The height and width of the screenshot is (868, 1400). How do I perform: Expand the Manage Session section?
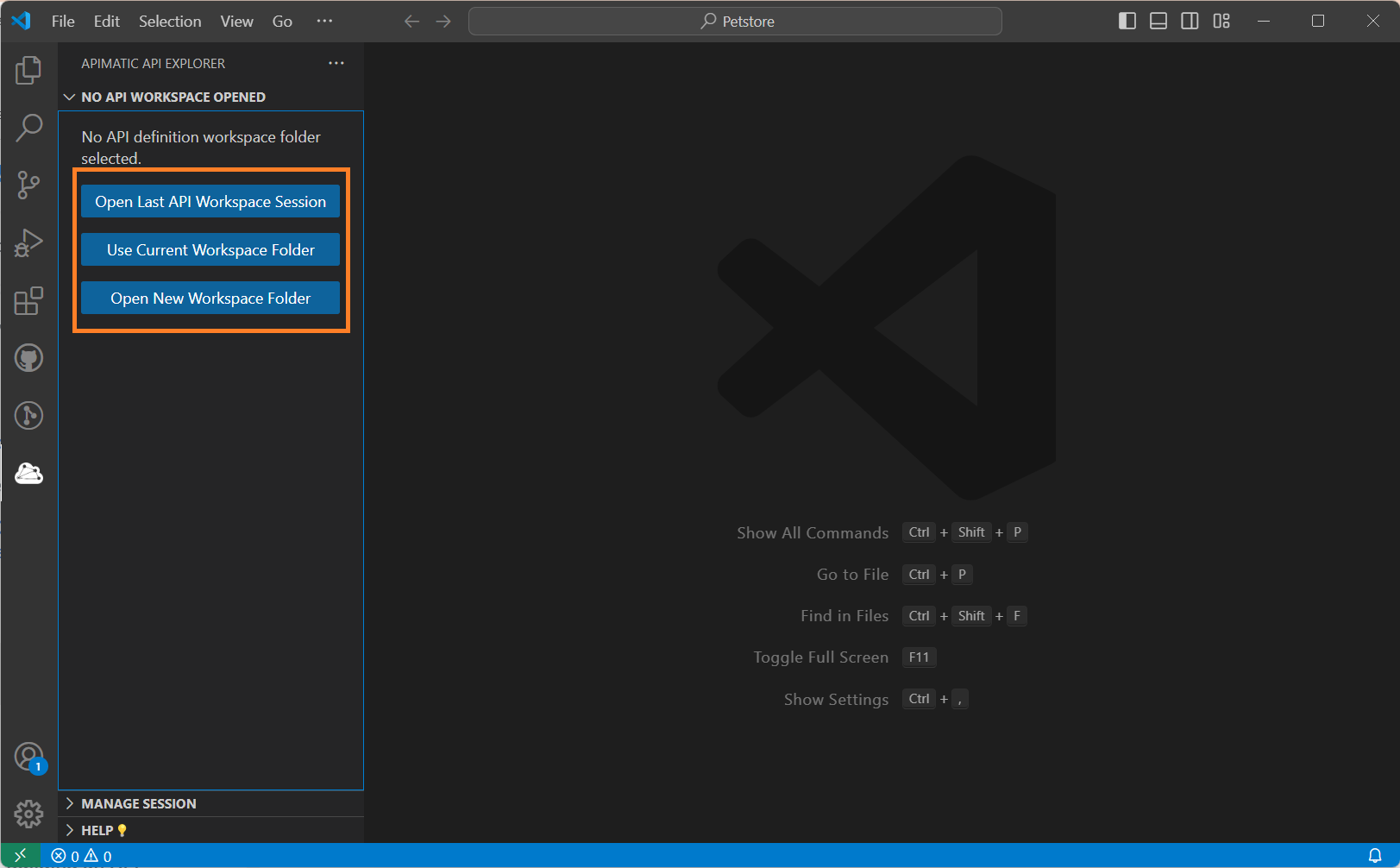coord(211,803)
